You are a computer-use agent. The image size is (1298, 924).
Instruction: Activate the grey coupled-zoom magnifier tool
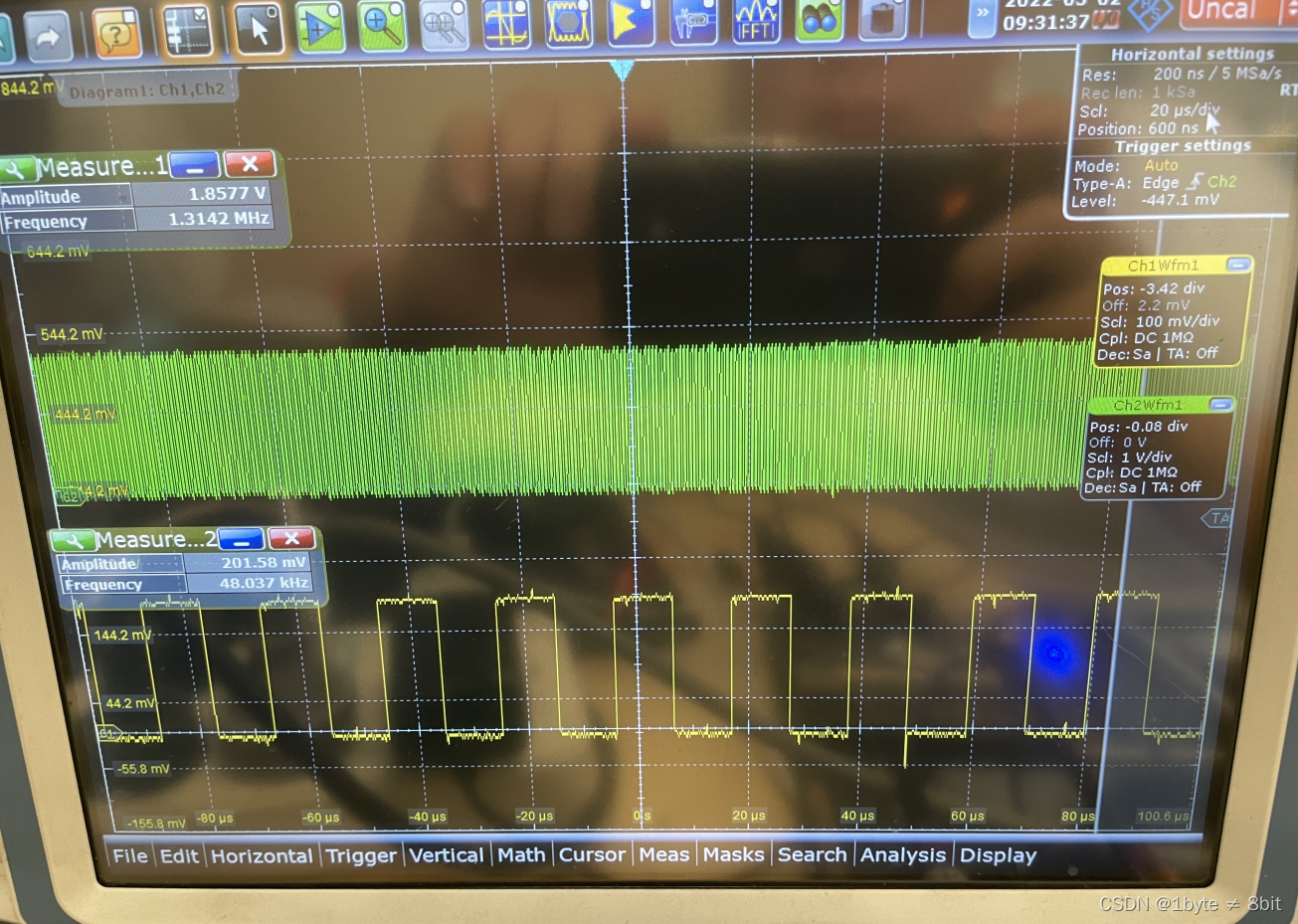click(445, 25)
